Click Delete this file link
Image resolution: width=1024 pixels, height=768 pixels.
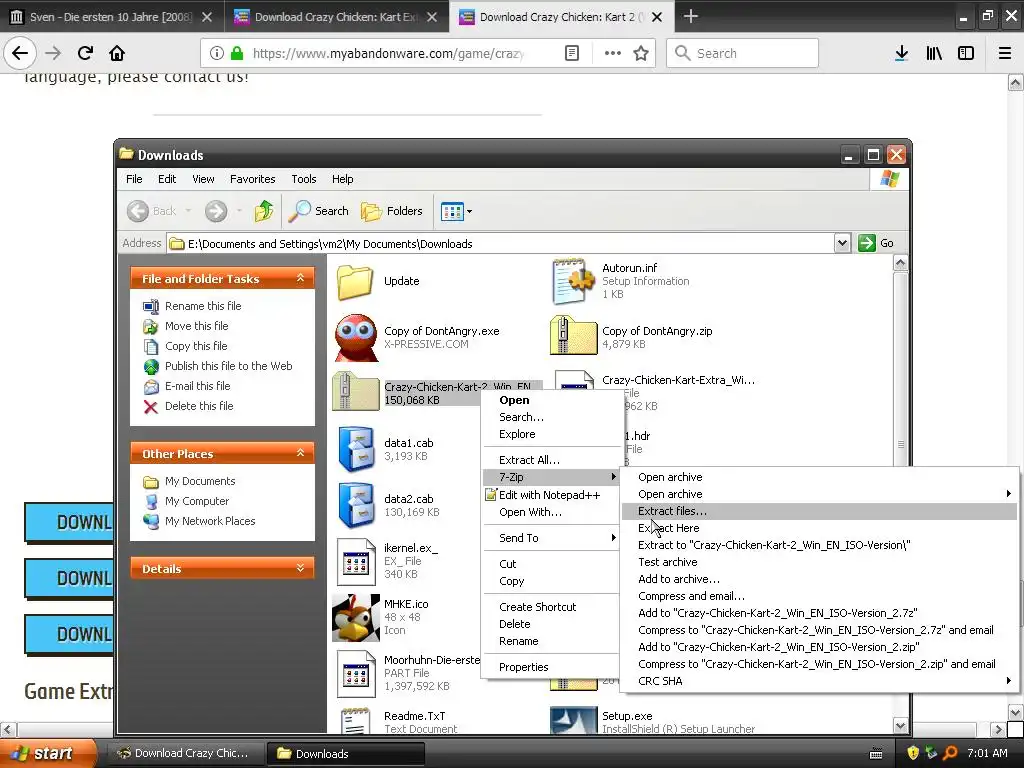(199, 406)
